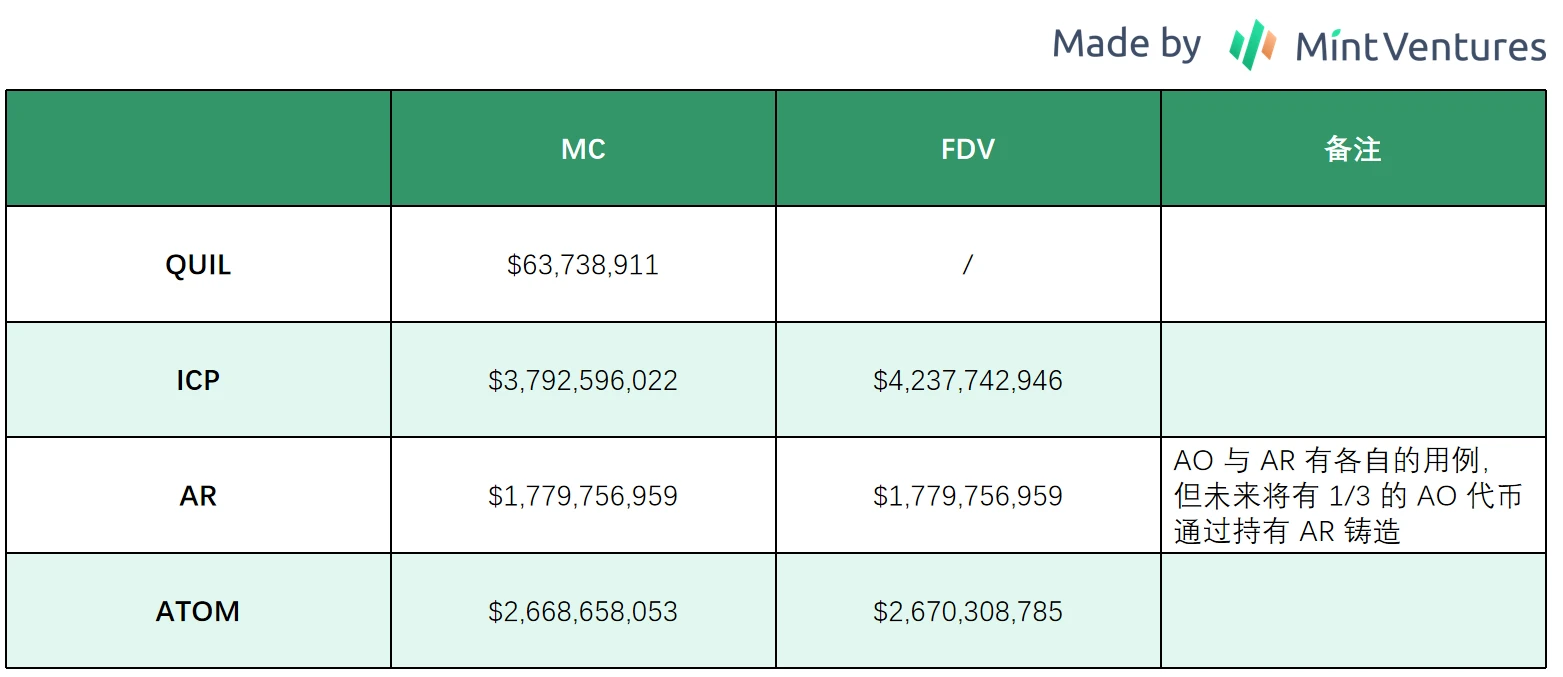This screenshot has height=677, width=1563.
Task: Click the Mint Ventures logo icon
Action: click(x=1252, y=45)
